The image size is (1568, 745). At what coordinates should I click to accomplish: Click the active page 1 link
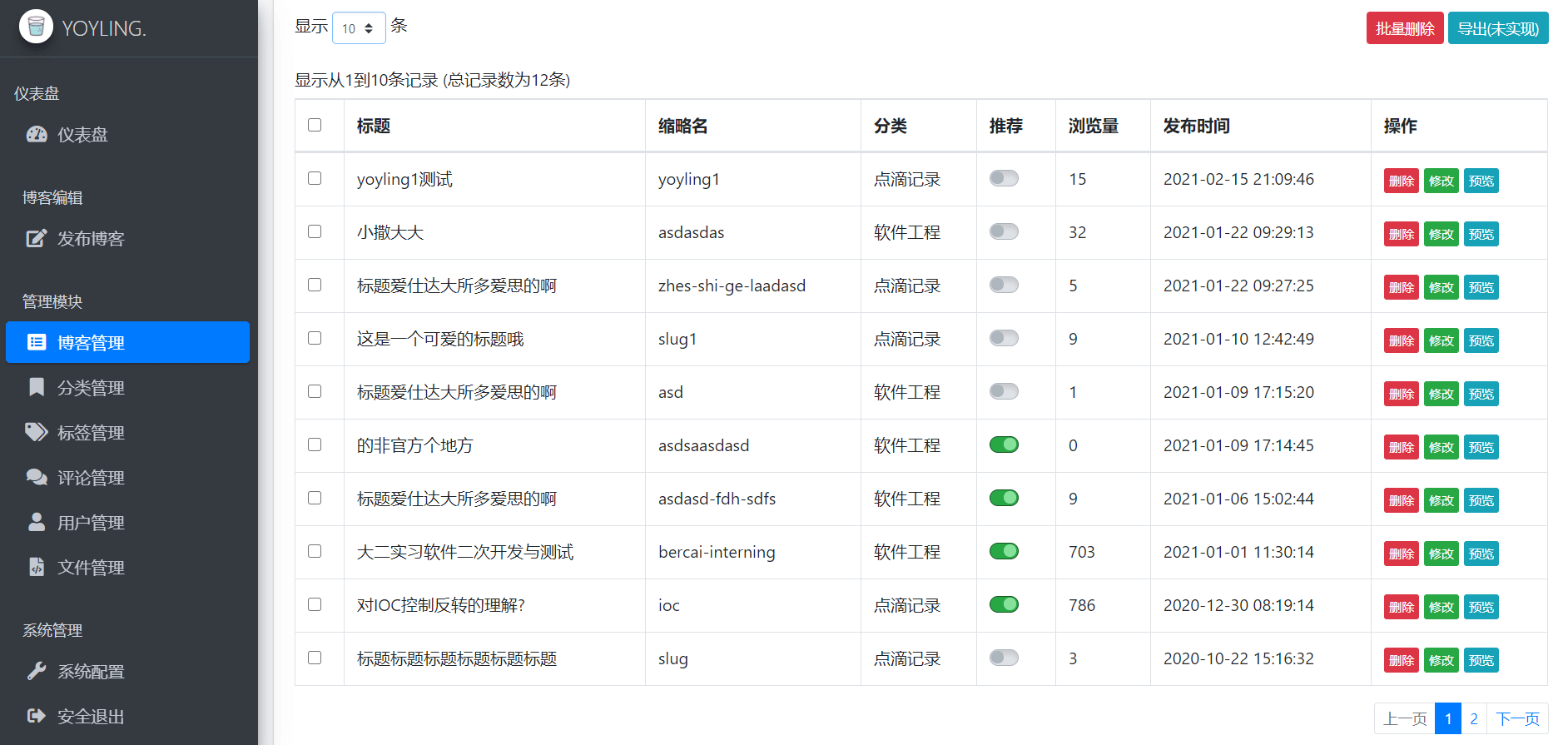[1448, 718]
